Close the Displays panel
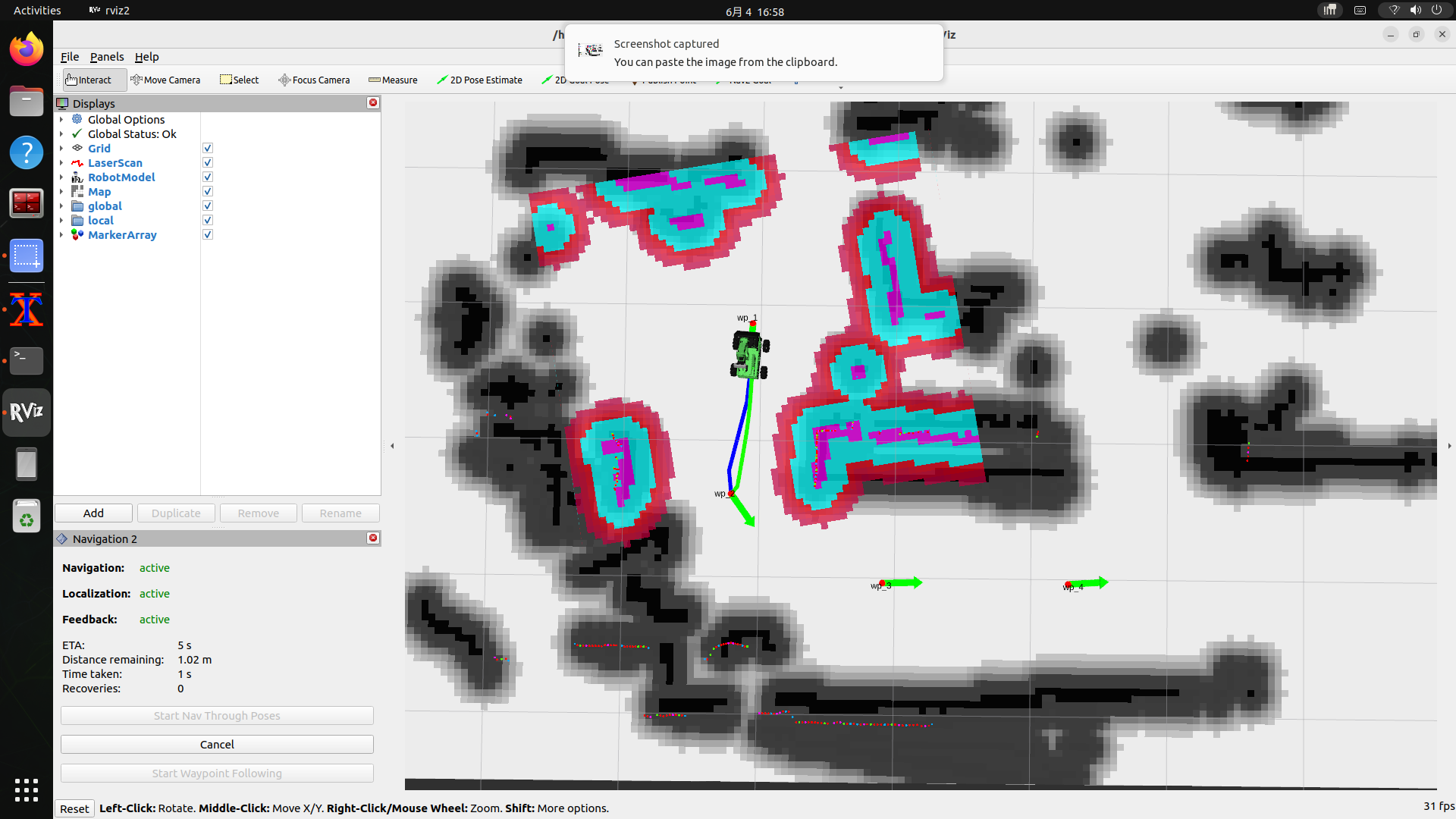This screenshot has height=819, width=1456. point(373,102)
